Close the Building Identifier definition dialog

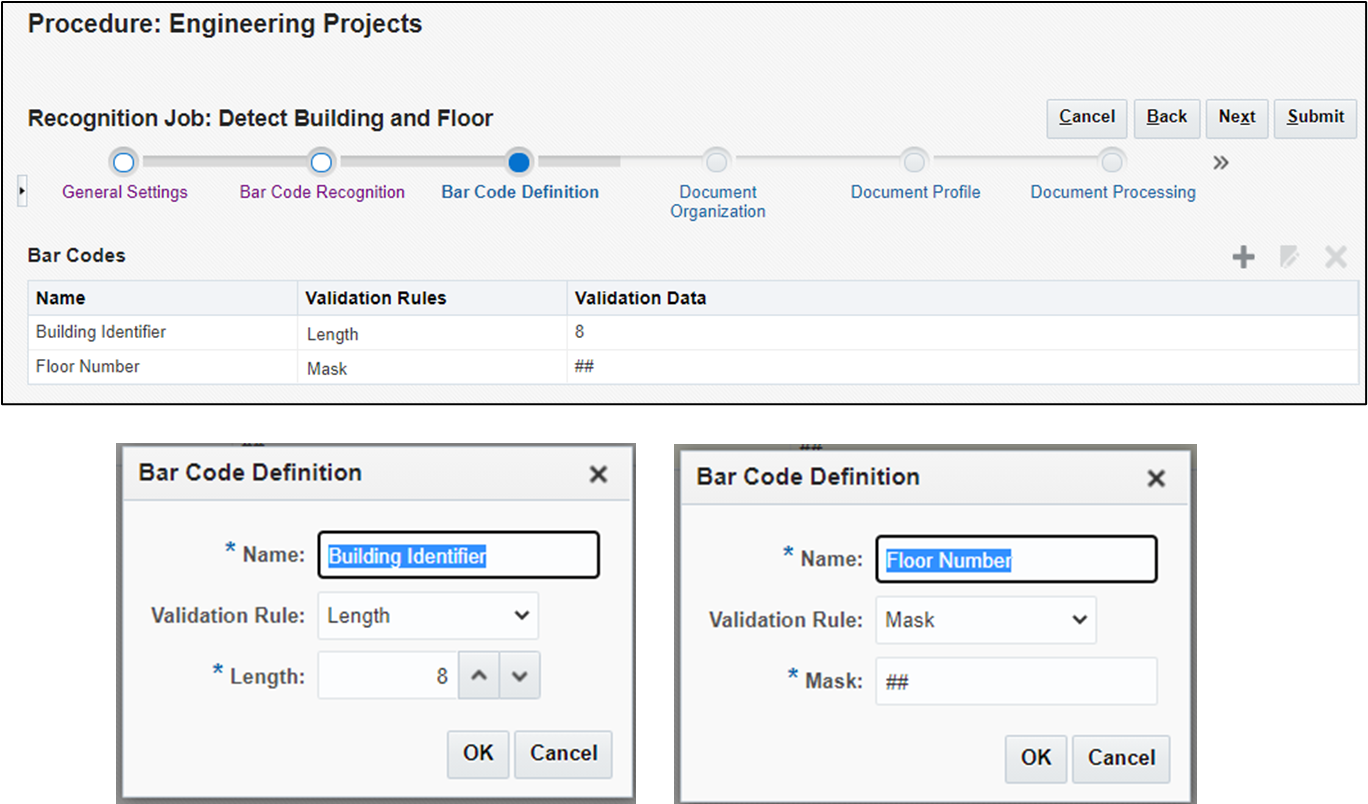[x=597, y=474]
